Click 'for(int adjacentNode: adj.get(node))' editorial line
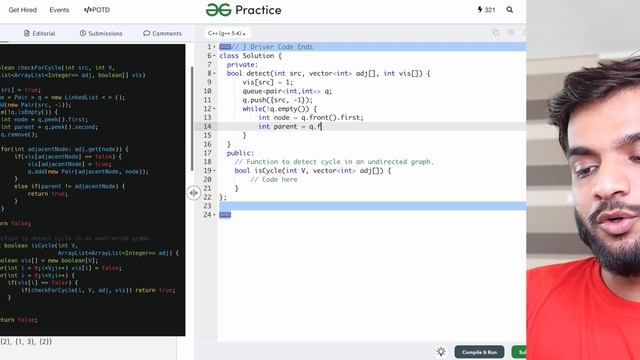Viewport: 640px width, 360px height. tap(64, 149)
